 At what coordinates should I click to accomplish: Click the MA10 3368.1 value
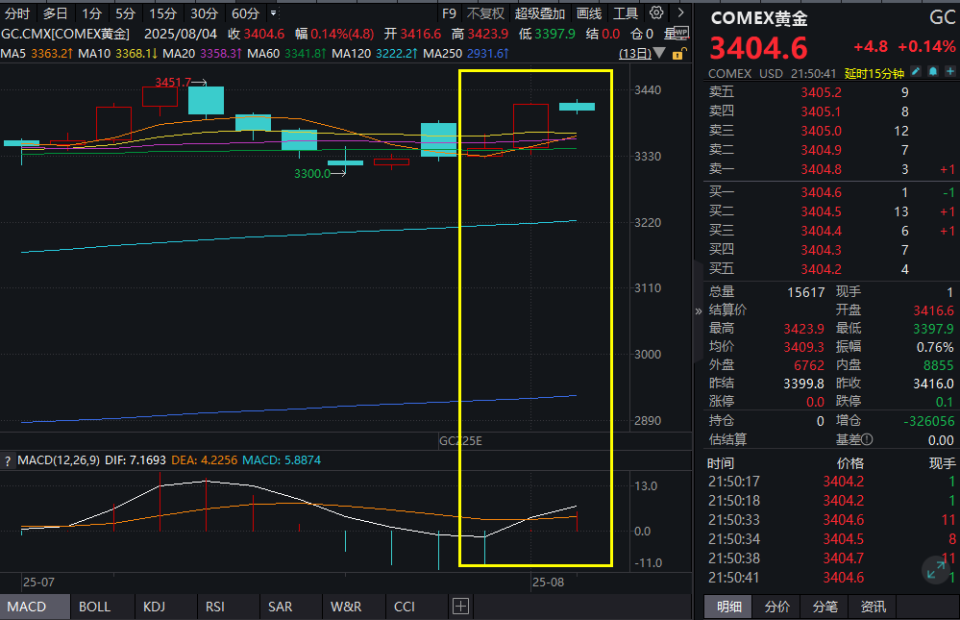coord(137,54)
